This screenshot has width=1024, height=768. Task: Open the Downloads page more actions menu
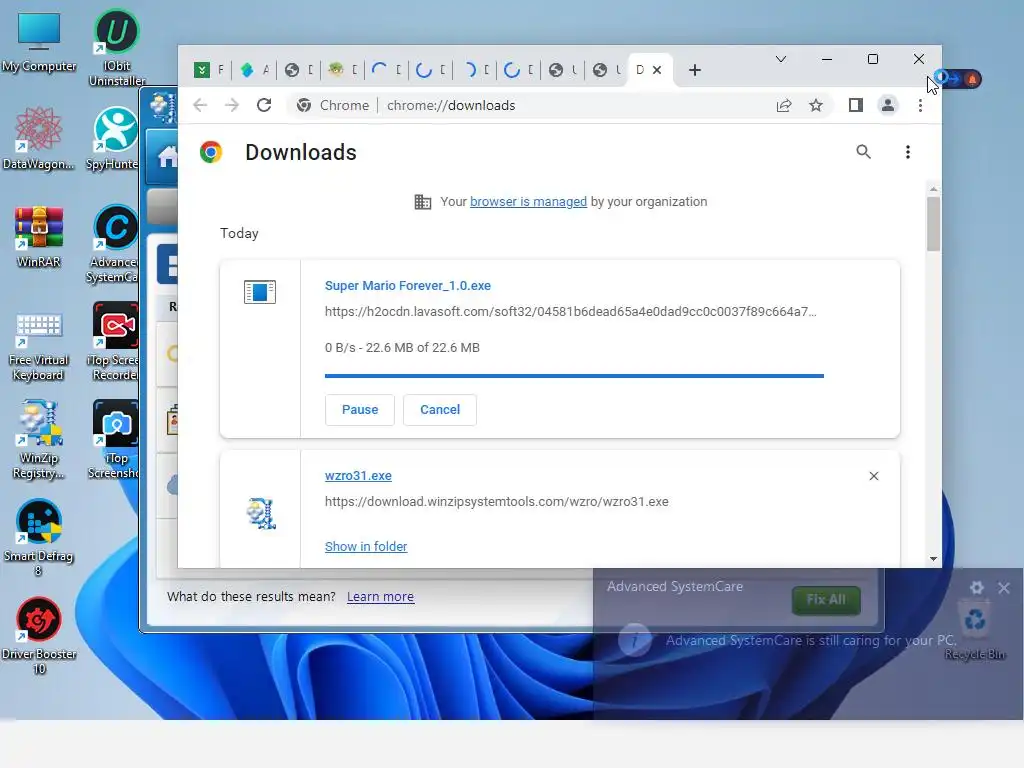point(908,152)
